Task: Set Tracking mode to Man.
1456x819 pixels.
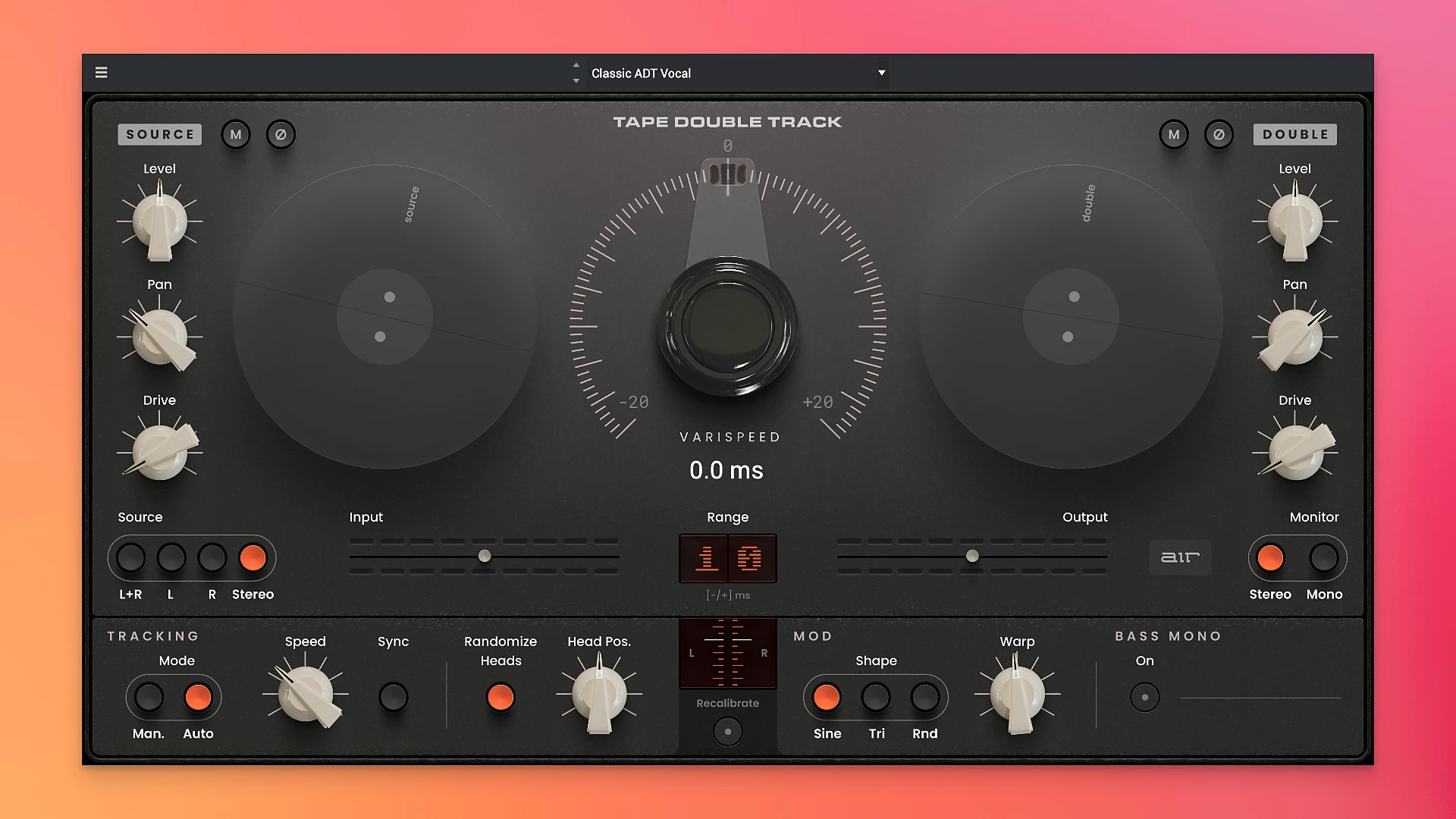Action: coord(149,697)
